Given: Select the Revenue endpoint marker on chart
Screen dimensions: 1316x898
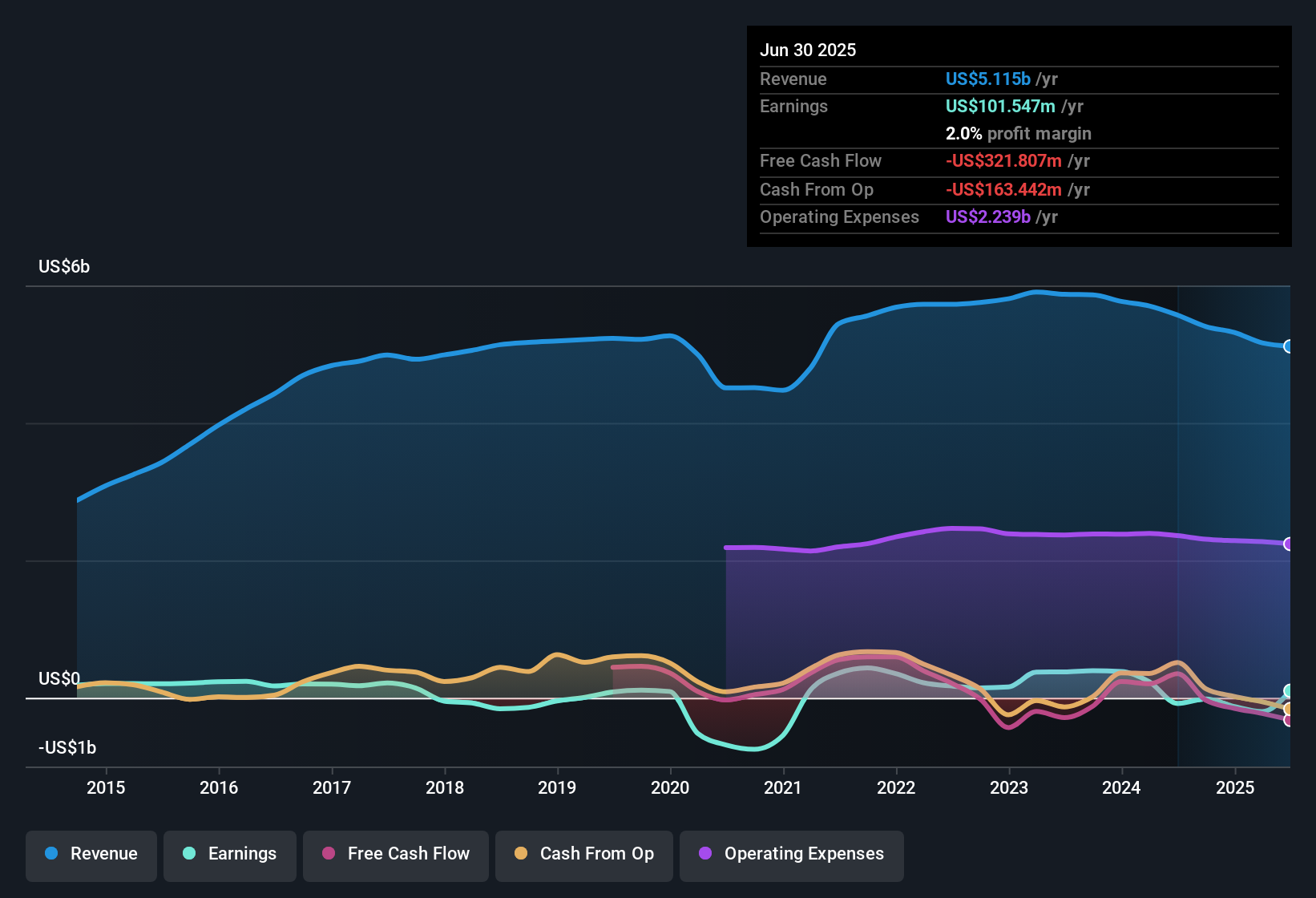Looking at the screenshot, I should (1289, 346).
